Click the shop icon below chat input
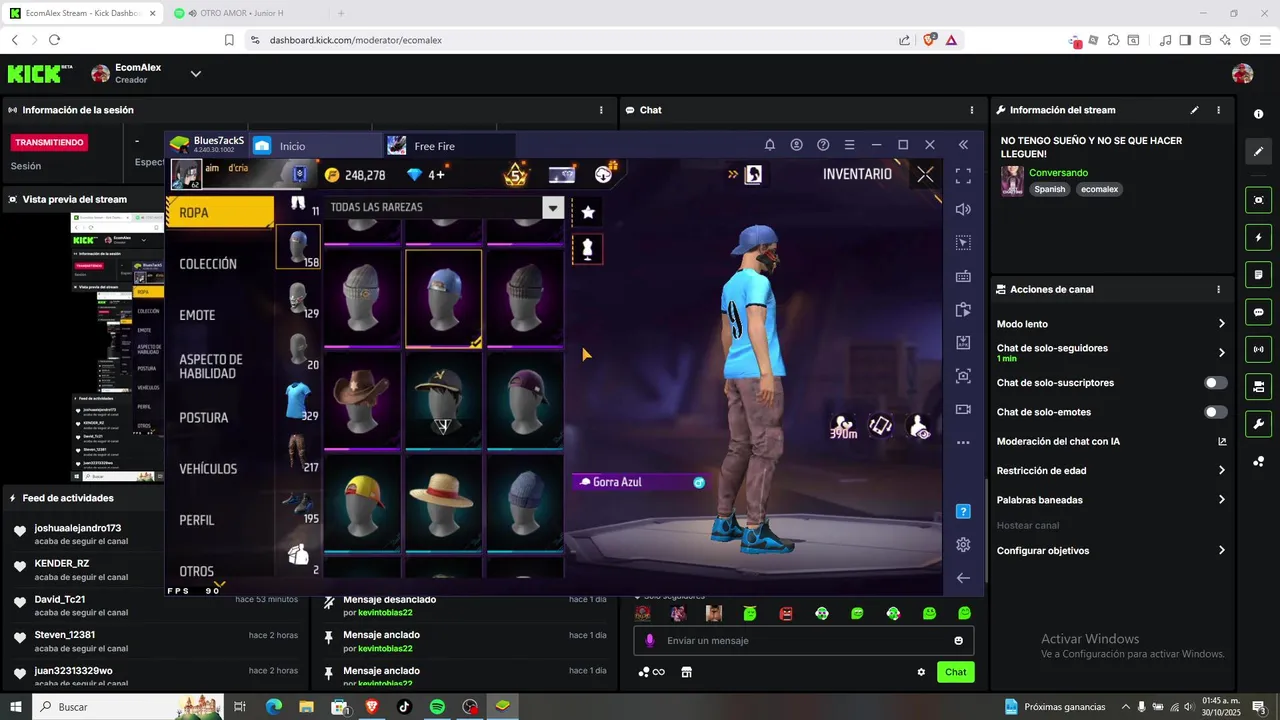Image resolution: width=1280 pixels, height=720 pixels. click(686, 672)
